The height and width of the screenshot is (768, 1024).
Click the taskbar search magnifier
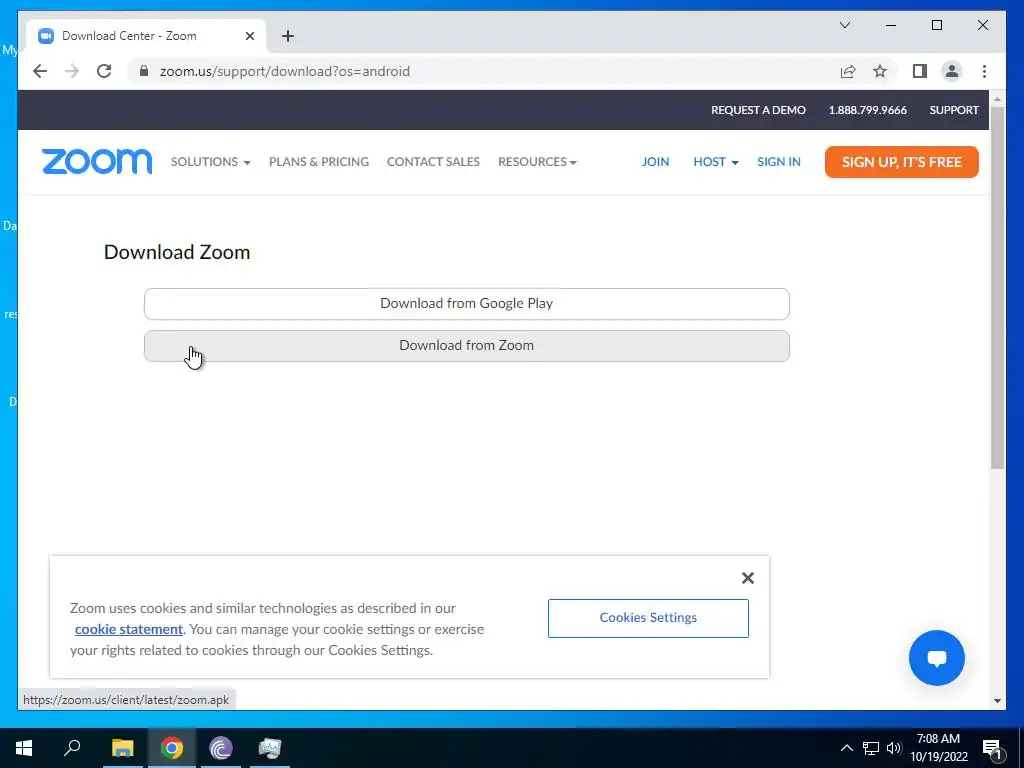[x=72, y=748]
